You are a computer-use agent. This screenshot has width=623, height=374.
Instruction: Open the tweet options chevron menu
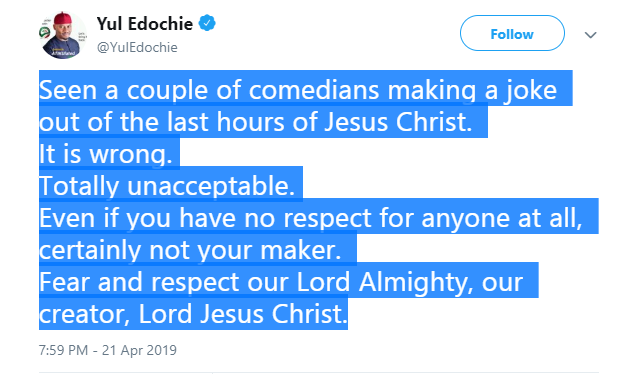point(590,35)
